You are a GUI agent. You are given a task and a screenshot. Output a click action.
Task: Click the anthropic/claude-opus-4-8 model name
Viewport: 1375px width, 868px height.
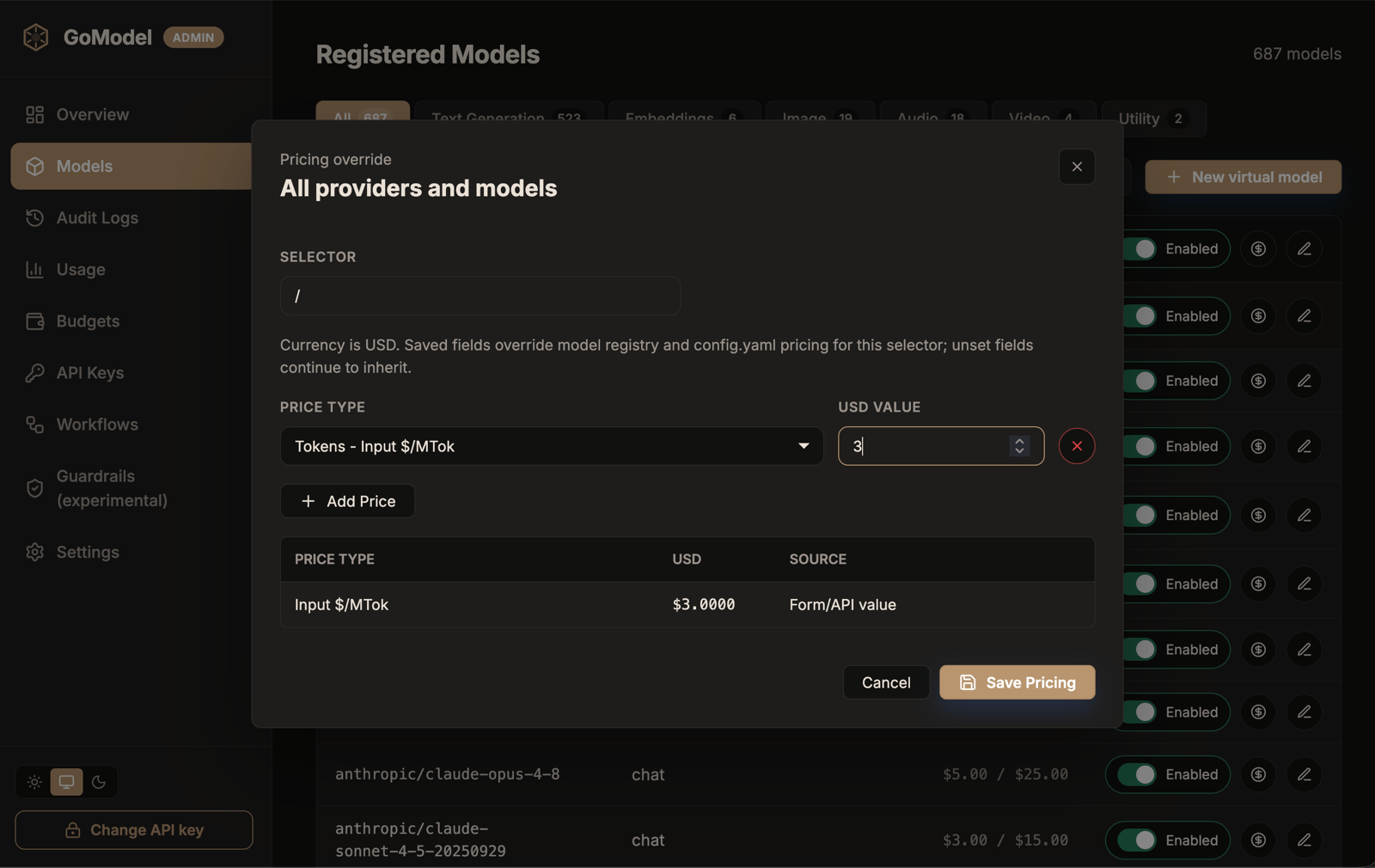447,774
